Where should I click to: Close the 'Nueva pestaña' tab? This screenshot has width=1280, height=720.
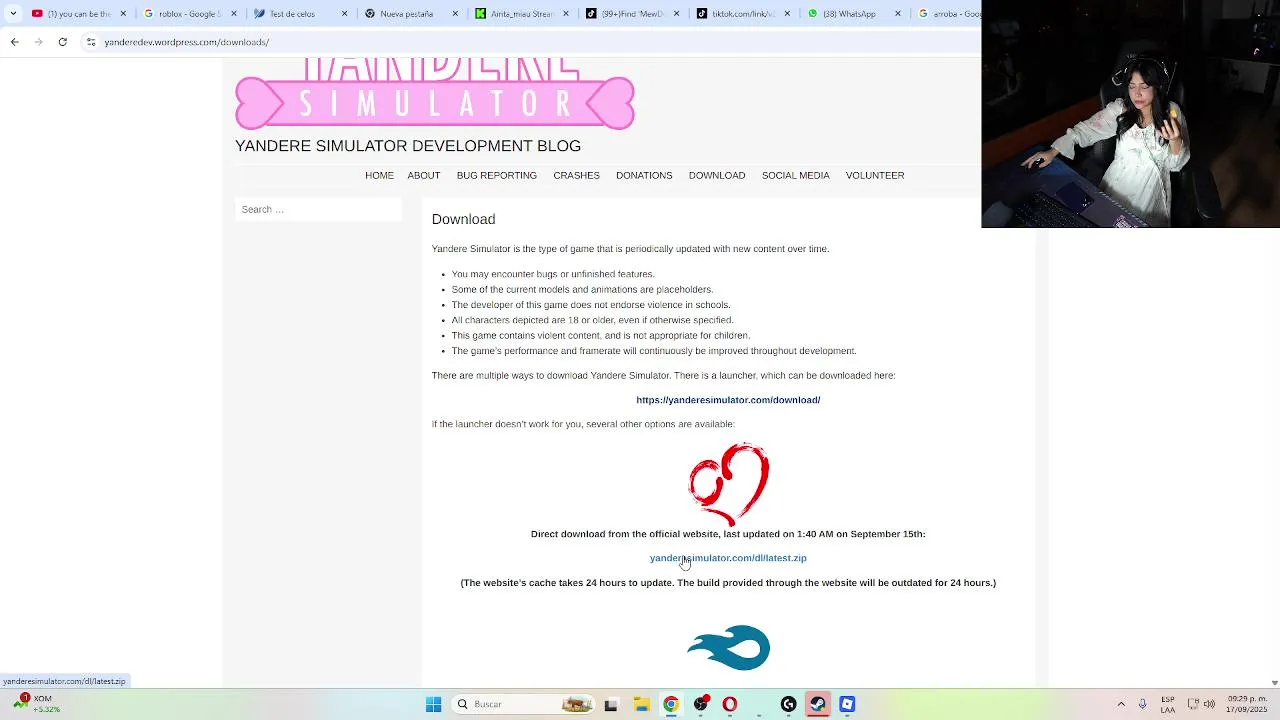pyautogui.click(x=455, y=14)
